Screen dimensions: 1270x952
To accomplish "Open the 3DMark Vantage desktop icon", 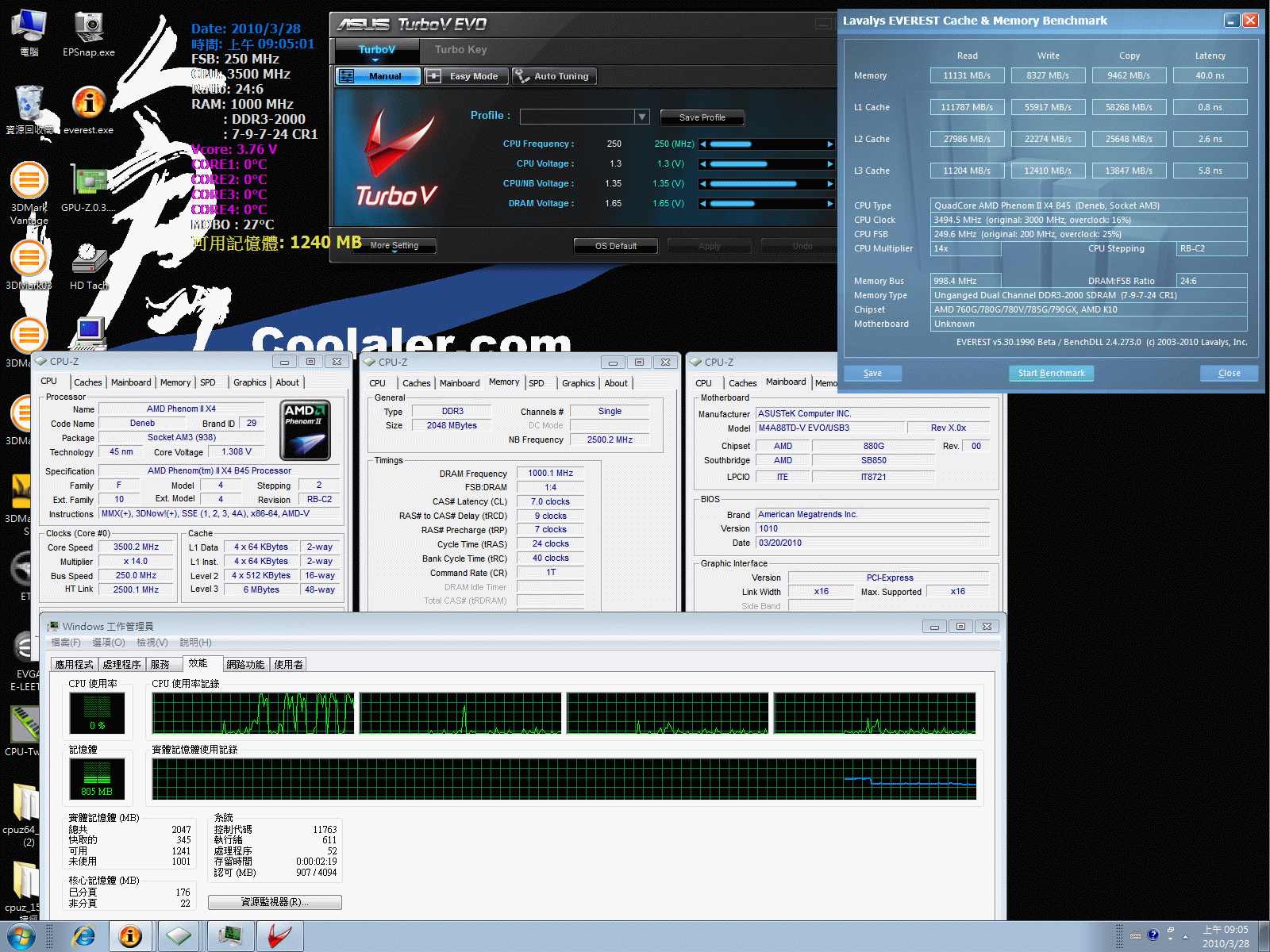I will [29, 193].
